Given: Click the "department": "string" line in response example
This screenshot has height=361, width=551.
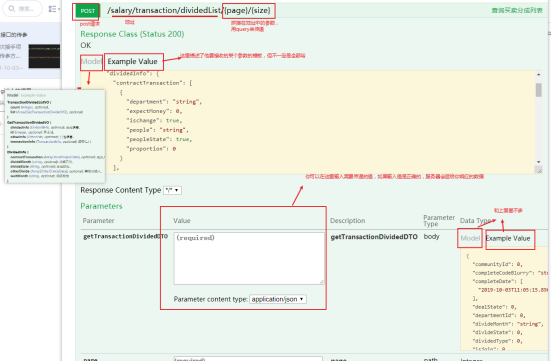Looking at the screenshot, I should [x=164, y=102].
